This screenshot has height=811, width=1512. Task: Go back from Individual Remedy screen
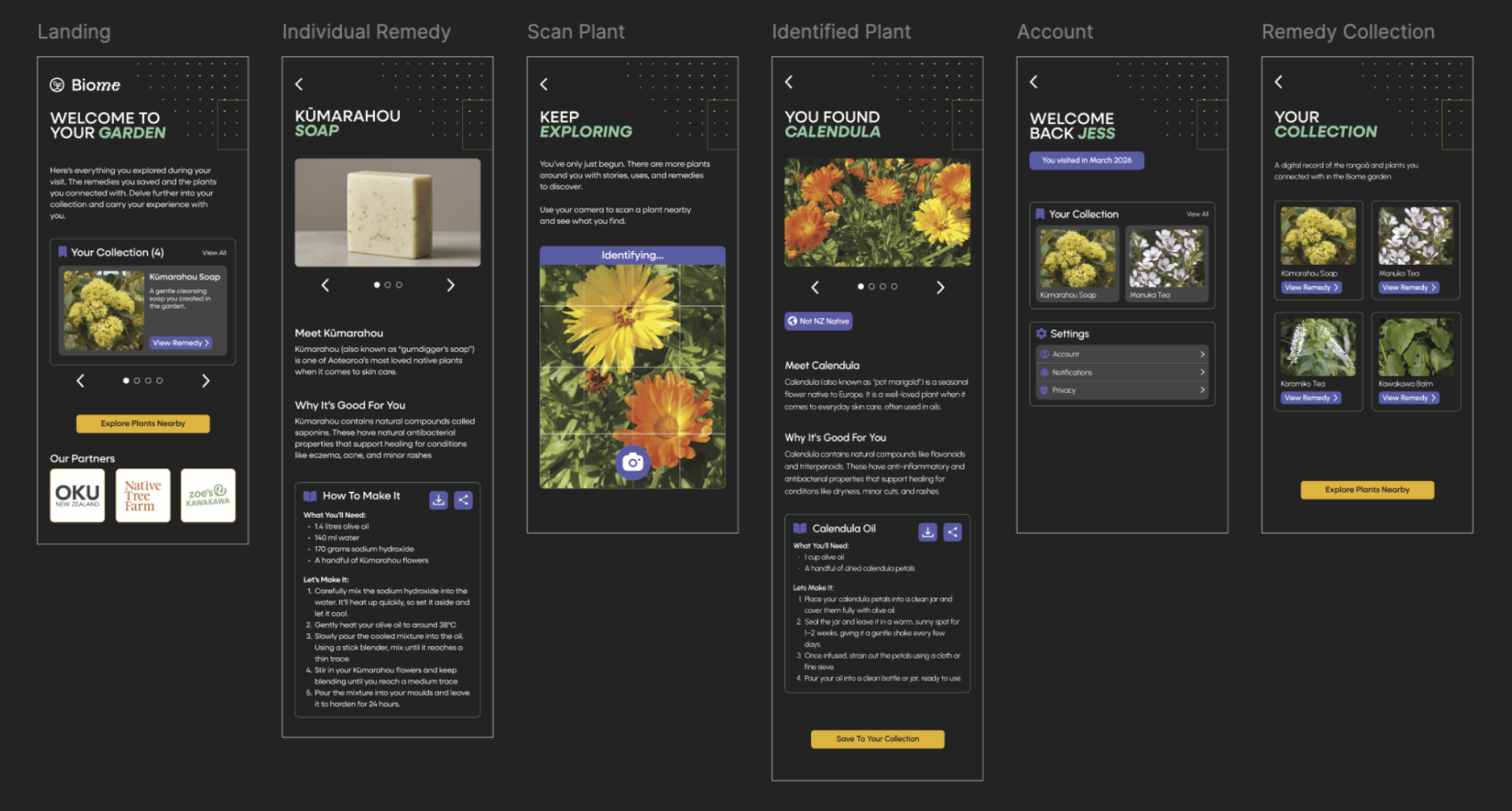click(x=299, y=84)
